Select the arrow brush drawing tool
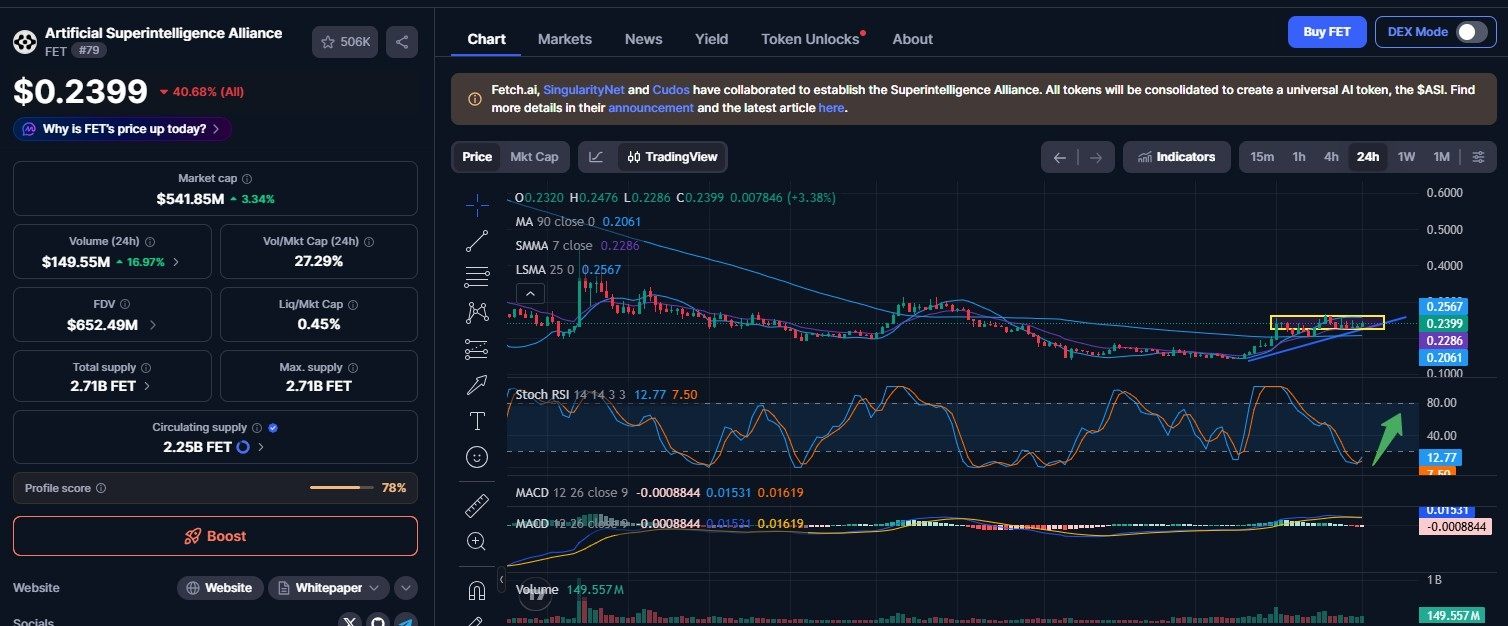The image size is (1508, 626). (477, 385)
